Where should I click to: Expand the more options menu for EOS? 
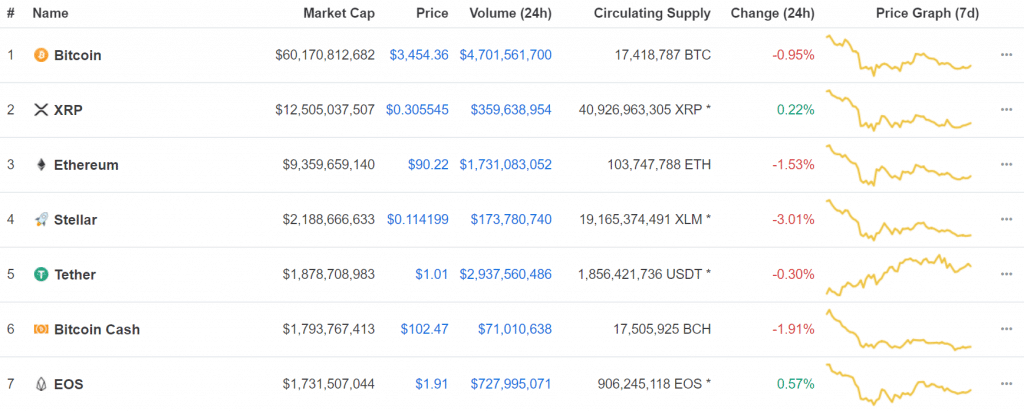pyautogui.click(x=1006, y=384)
